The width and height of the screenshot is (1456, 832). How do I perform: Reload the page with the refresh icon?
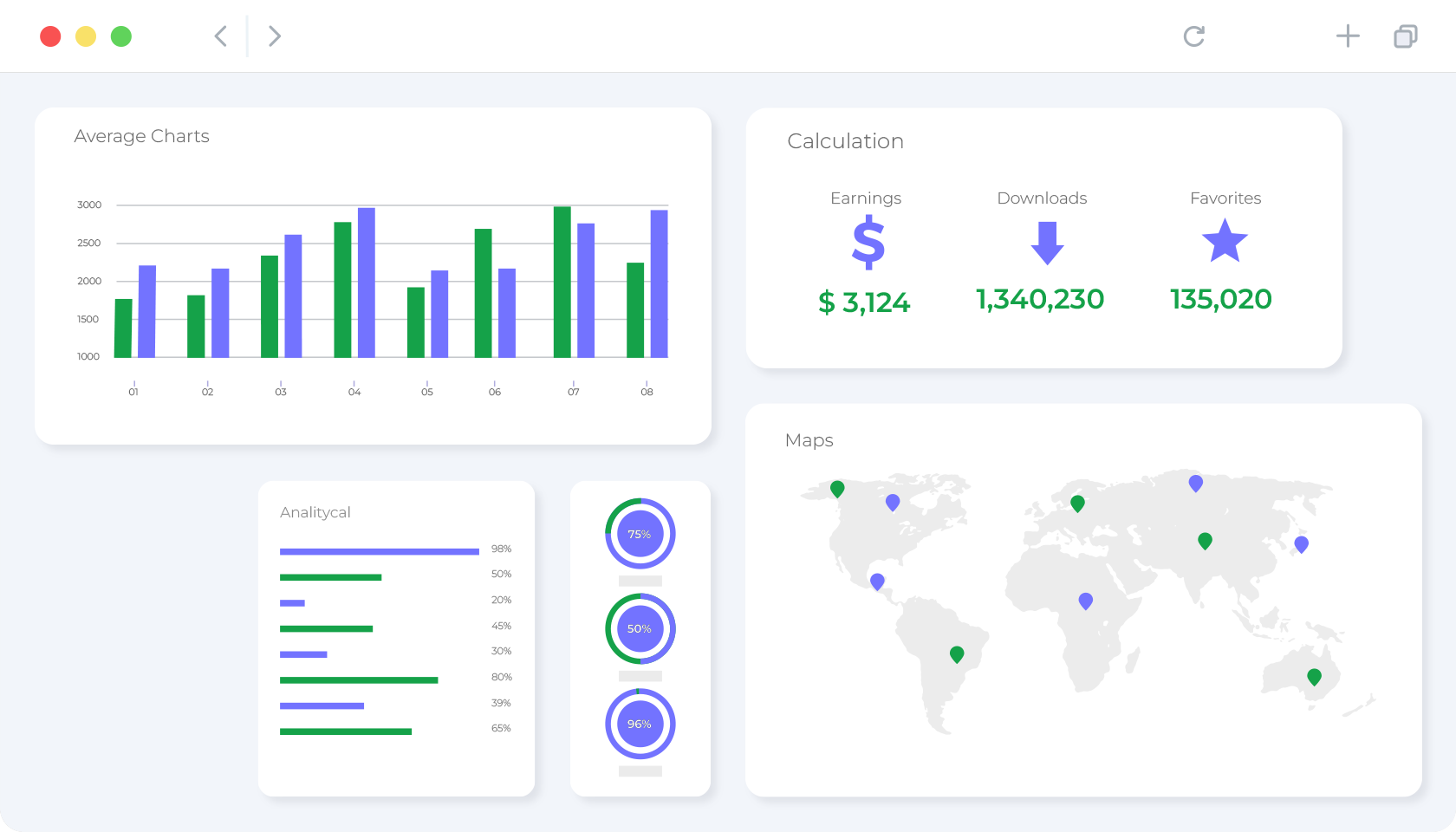coord(1194,36)
